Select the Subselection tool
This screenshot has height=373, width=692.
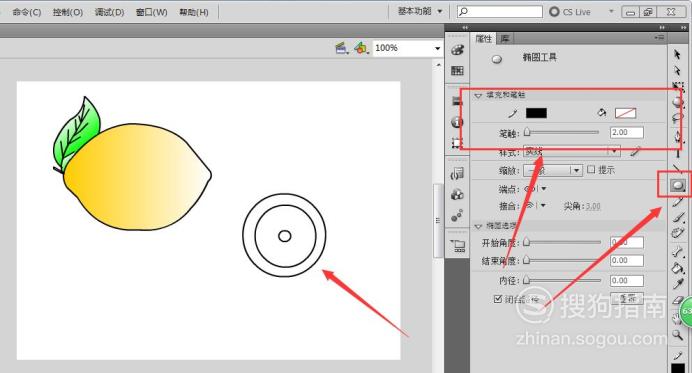coord(677,71)
